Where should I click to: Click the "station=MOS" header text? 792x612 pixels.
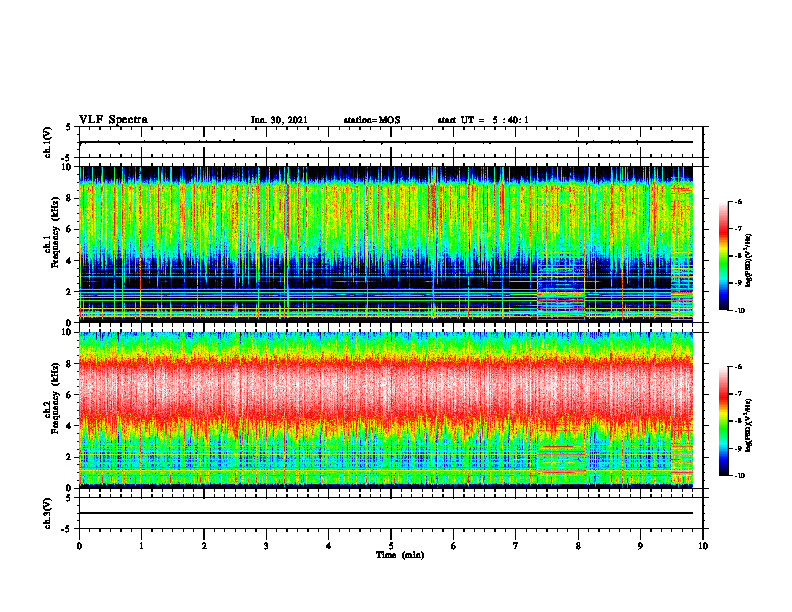372,120
